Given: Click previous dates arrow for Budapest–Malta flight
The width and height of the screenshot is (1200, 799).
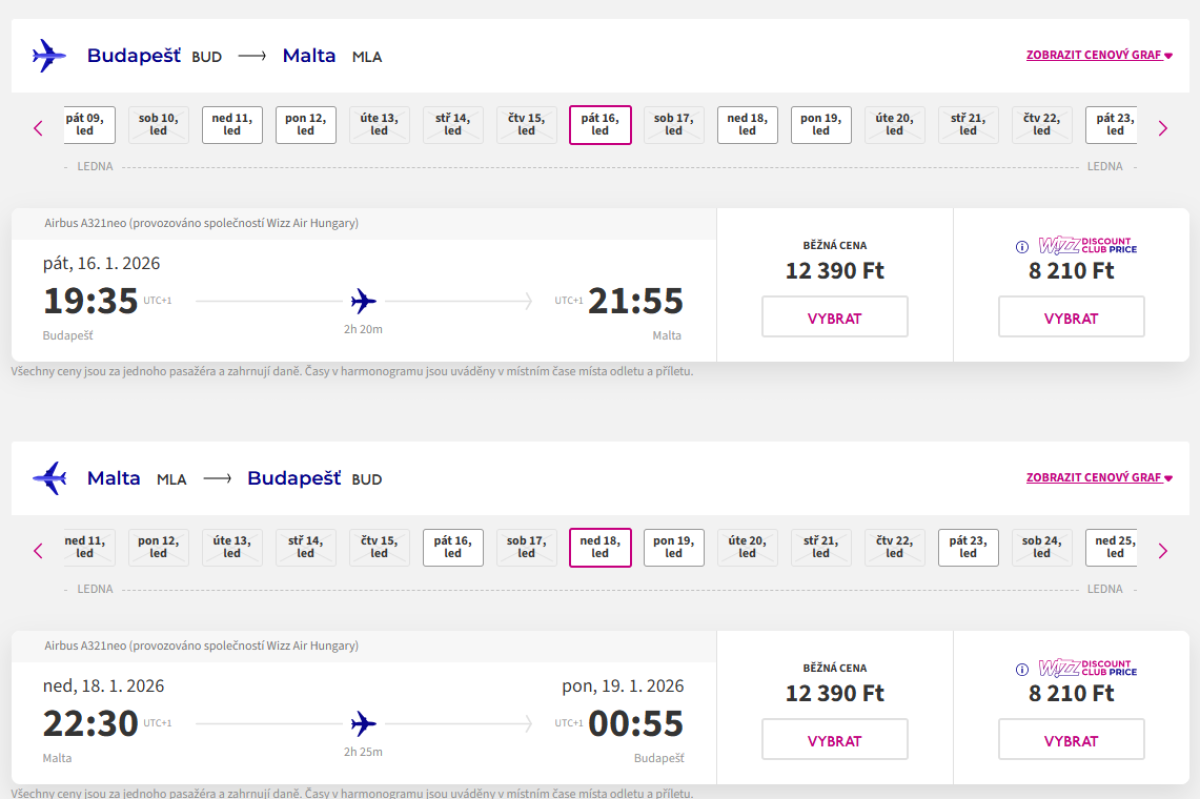Looking at the screenshot, I should coord(39,128).
